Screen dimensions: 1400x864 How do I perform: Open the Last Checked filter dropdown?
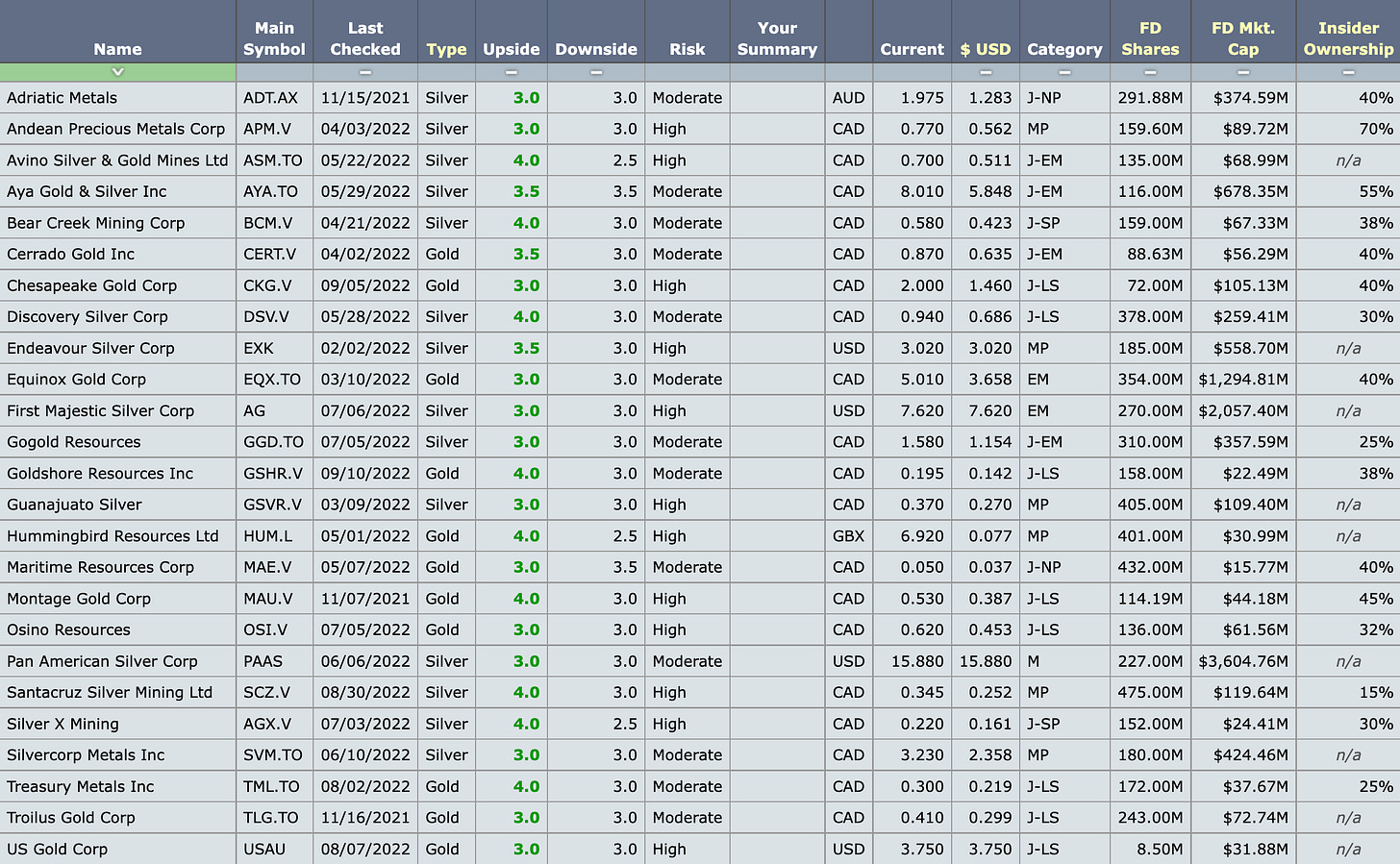click(365, 72)
